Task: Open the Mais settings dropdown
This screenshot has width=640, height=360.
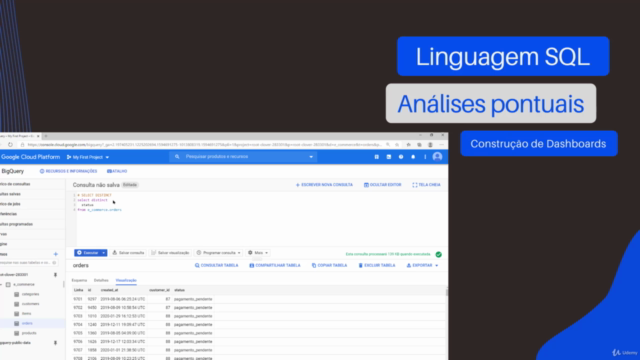Action: pyautogui.click(x=258, y=253)
